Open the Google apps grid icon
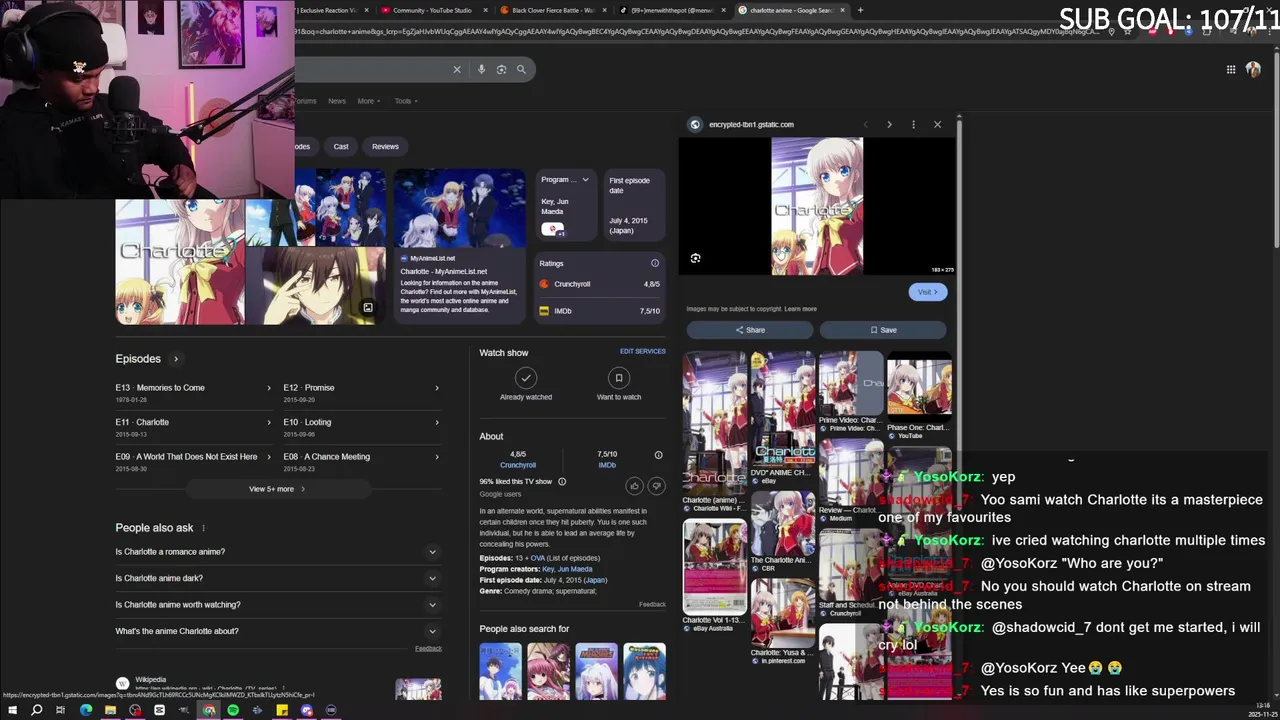The height and width of the screenshot is (720, 1280). tap(1231, 69)
